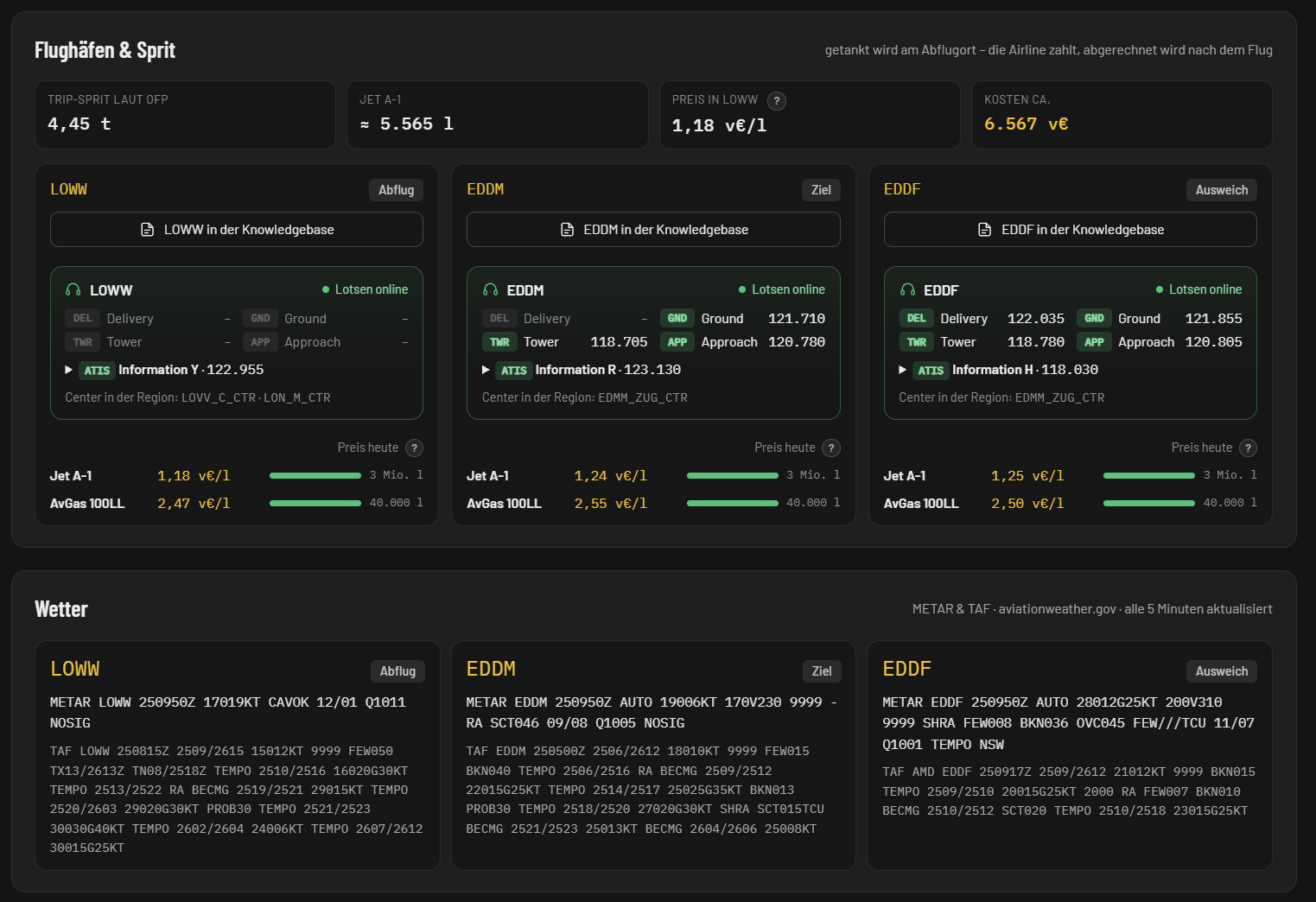Click the EDDF AvGas 100LL stock bar
The height and width of the screenshot is (902, 1316).
click(x=1149, y=503)
